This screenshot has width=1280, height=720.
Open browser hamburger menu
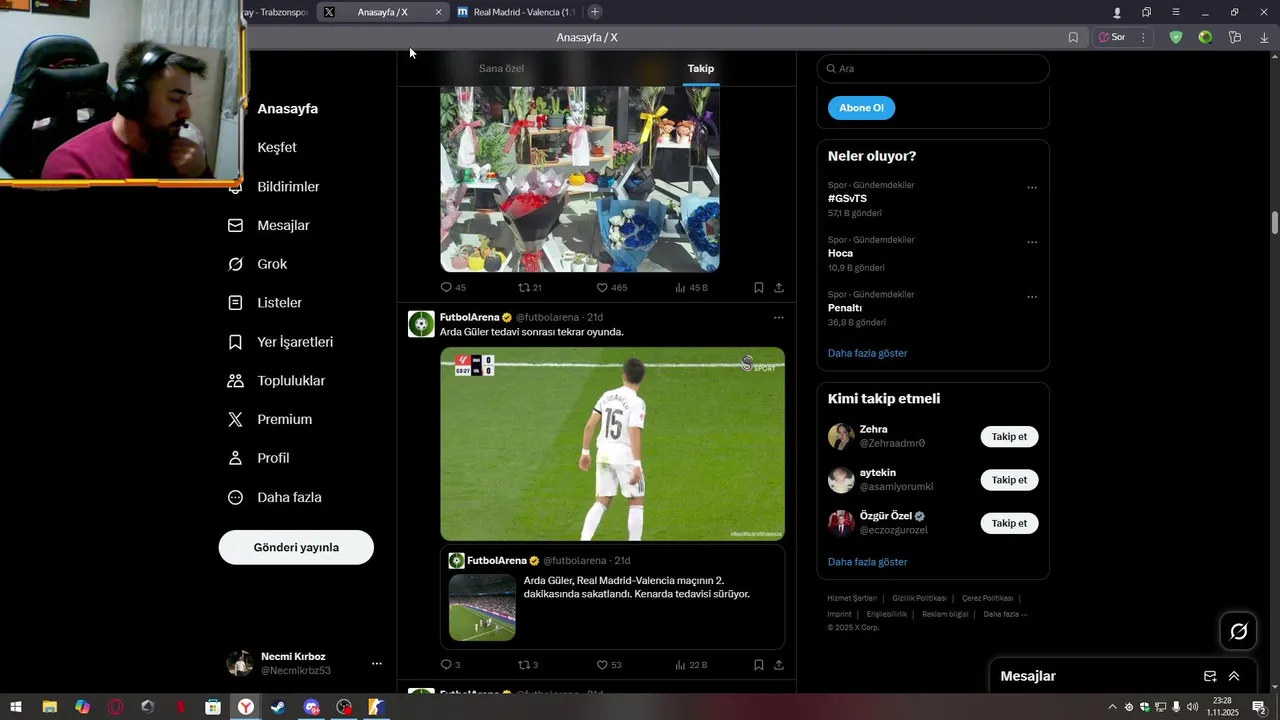tap(1176, 12)
